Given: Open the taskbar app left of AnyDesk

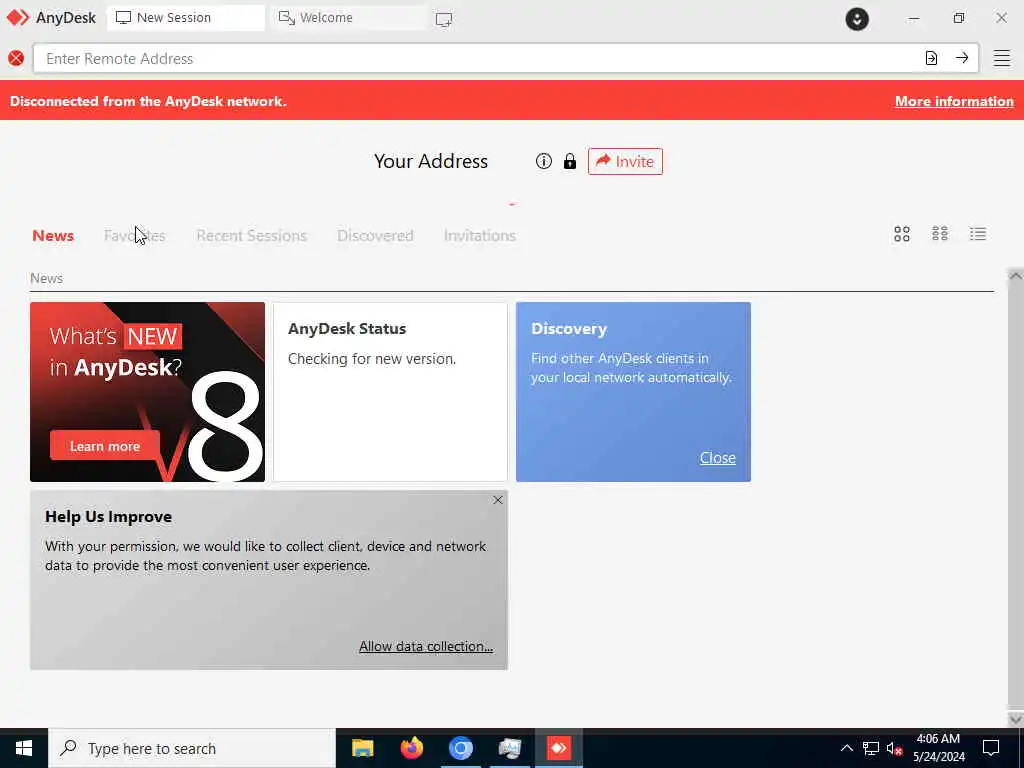Looking at the screenshot, I should [x=509, y=748].
